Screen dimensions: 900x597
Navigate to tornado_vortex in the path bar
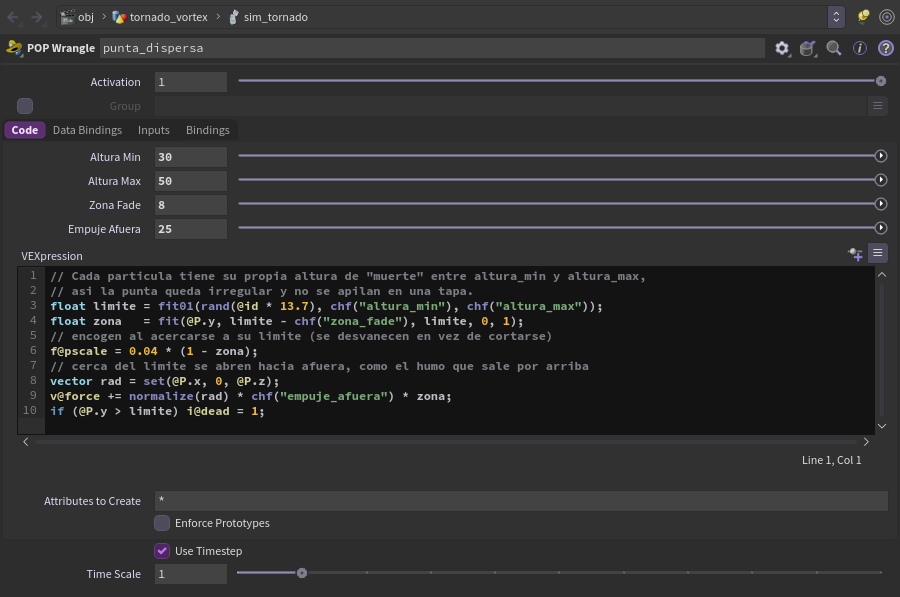tap(169, 17)
